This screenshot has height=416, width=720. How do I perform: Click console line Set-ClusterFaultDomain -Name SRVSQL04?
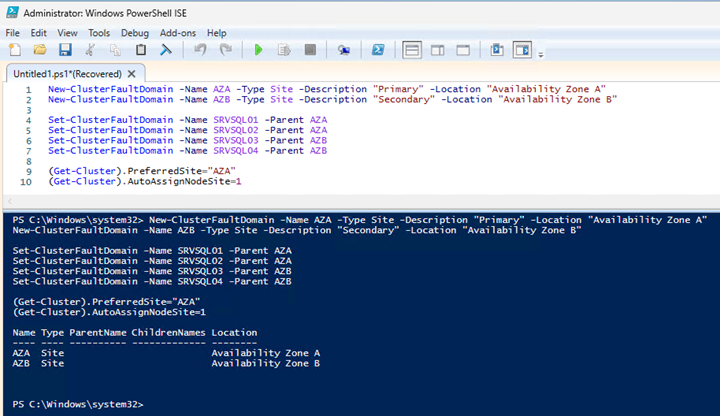[x=152, y=281]
